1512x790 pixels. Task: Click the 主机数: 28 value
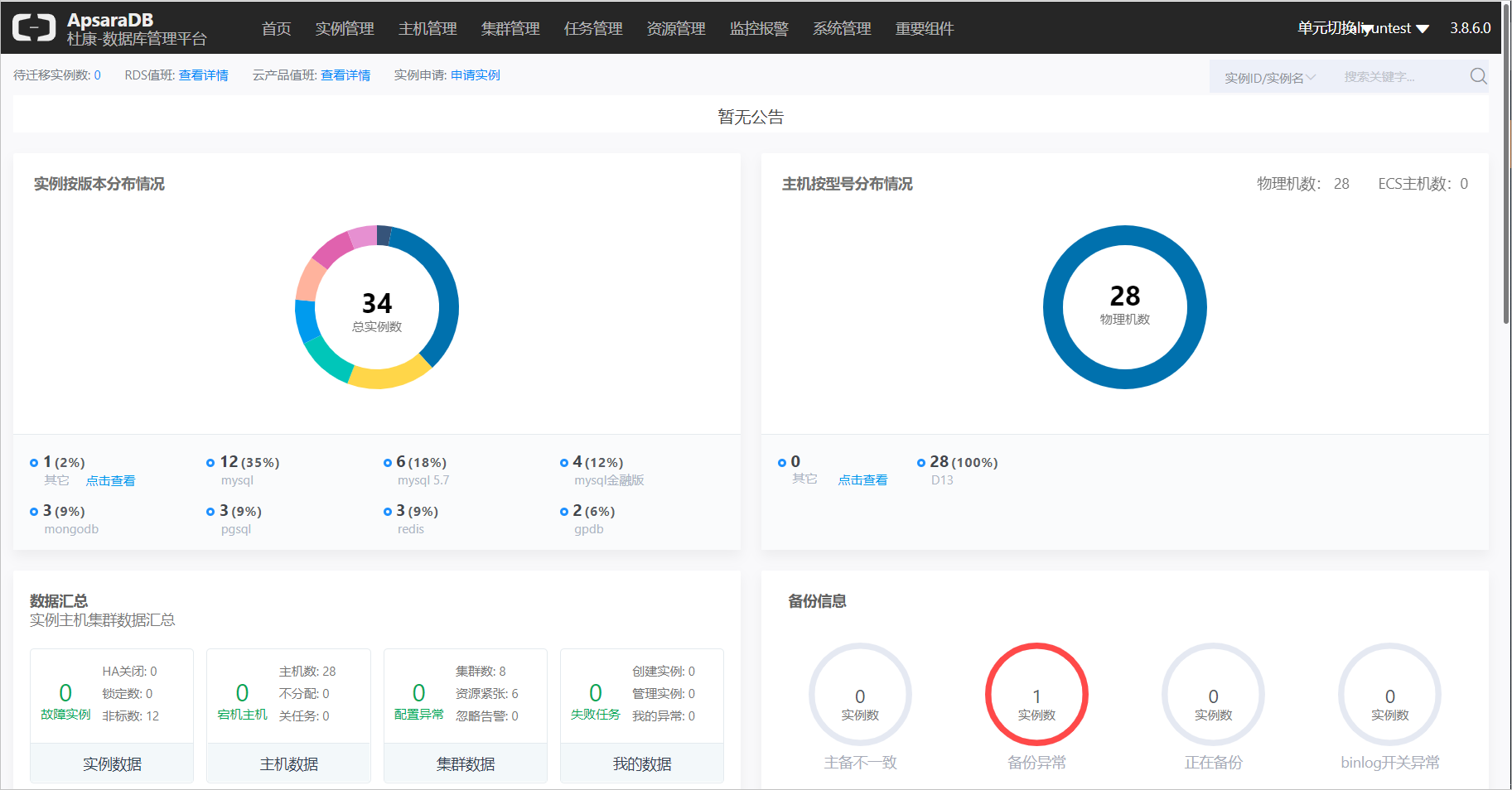(307, 672)
